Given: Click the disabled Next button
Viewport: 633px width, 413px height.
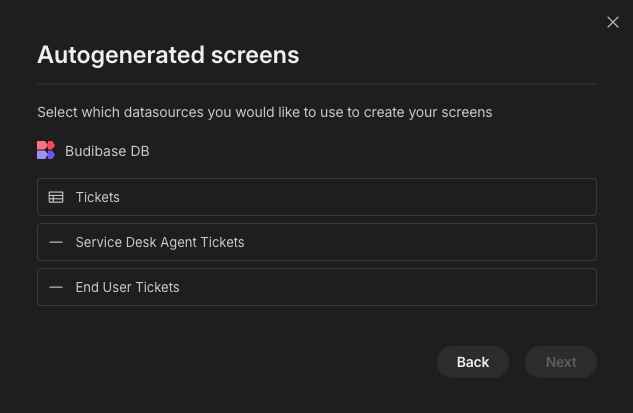Looking at the screenshot, I should [561, 362].
